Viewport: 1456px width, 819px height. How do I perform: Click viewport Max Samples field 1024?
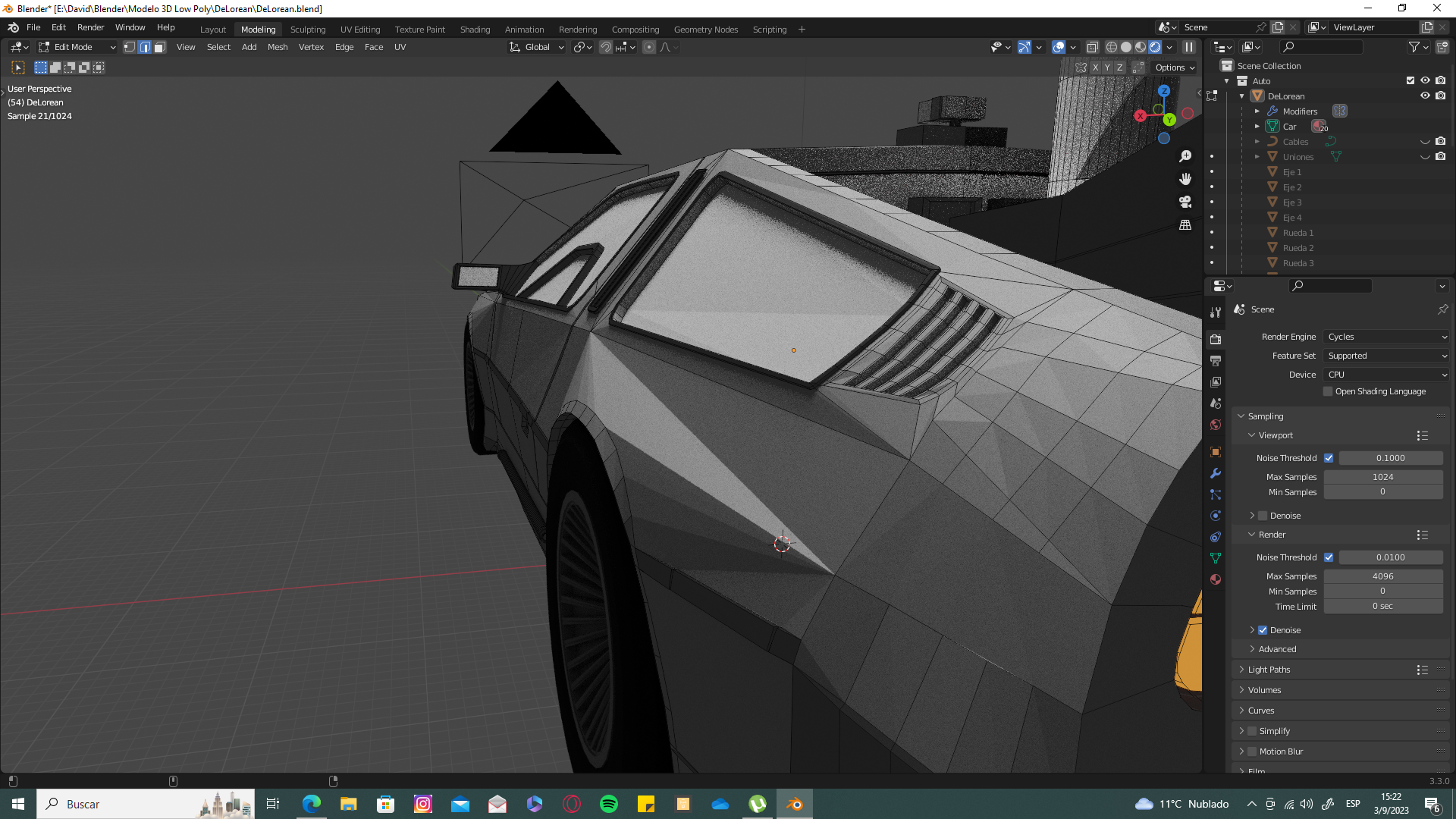coord(1382,477)
